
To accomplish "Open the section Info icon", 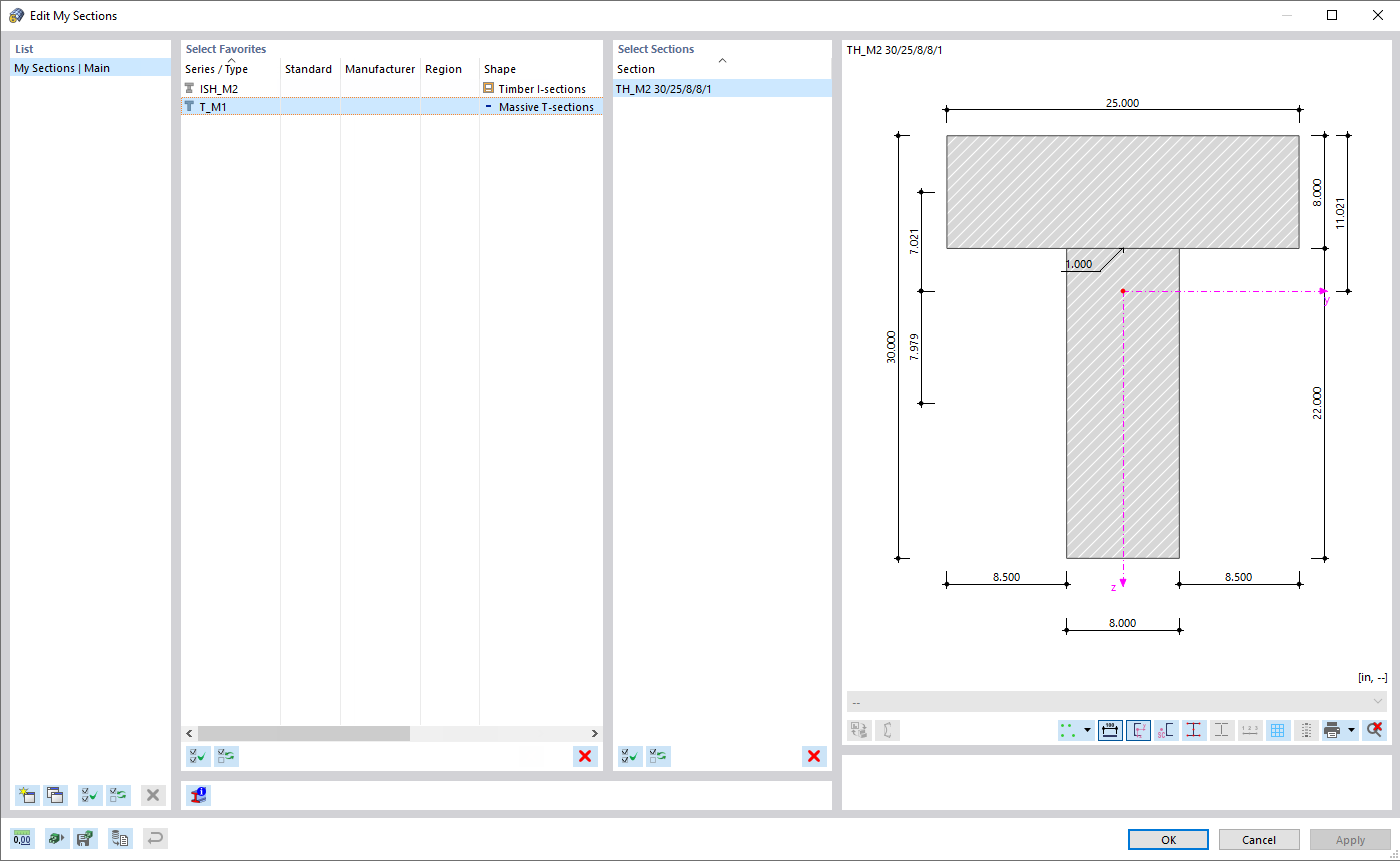I will (x=197, y=795).
